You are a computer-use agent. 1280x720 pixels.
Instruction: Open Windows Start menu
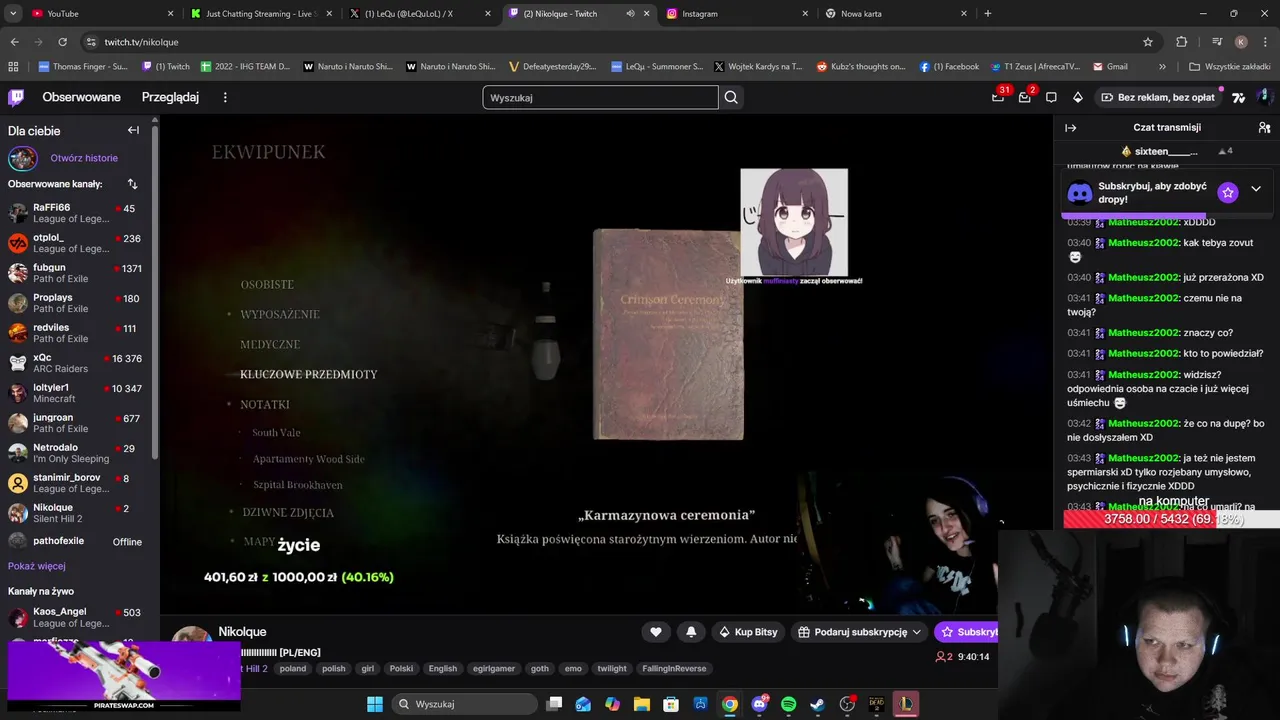[374, 704]
